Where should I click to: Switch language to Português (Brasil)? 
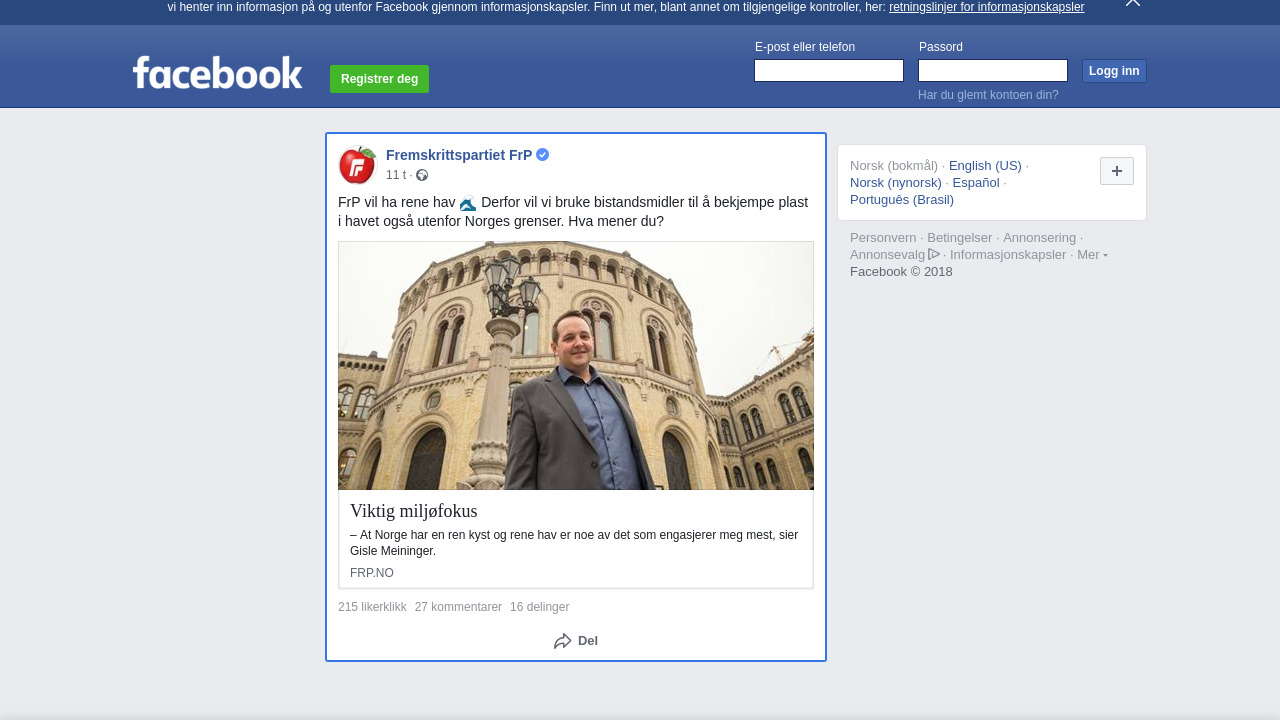point(902,200)
